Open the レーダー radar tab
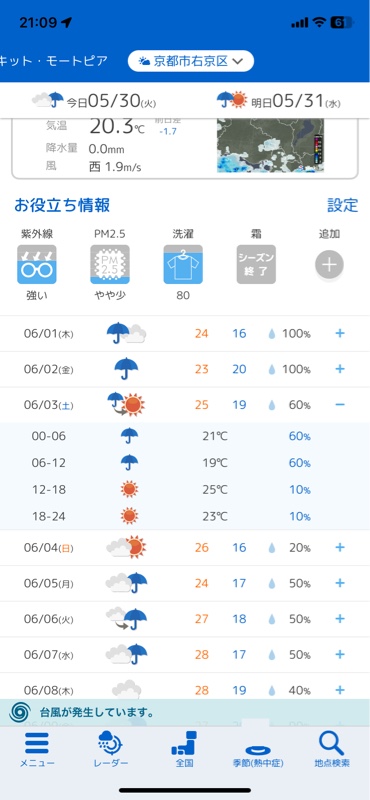This screenshot has width=370, height=800. point(111,748)
